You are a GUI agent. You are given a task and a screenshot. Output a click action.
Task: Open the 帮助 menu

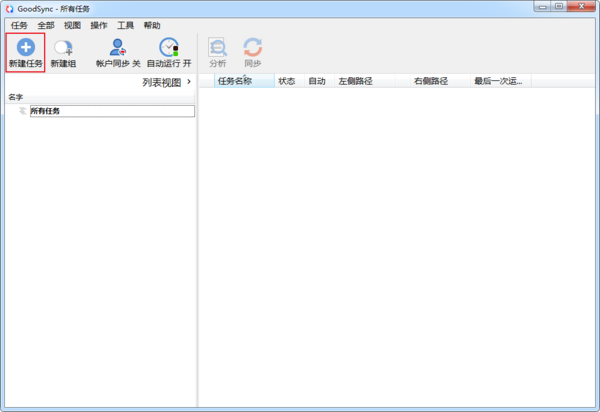pyautogui.click(x=151, y=25)
